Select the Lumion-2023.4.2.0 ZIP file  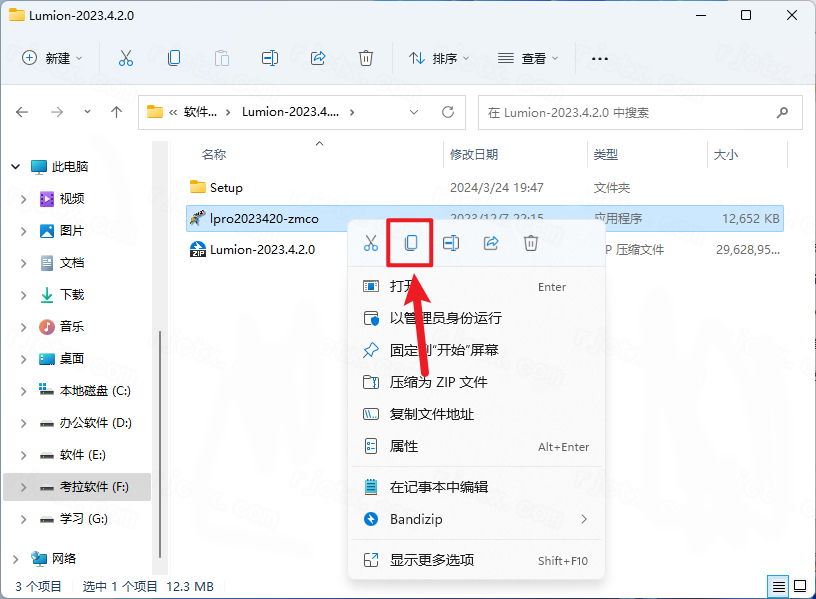pos(253,250)
